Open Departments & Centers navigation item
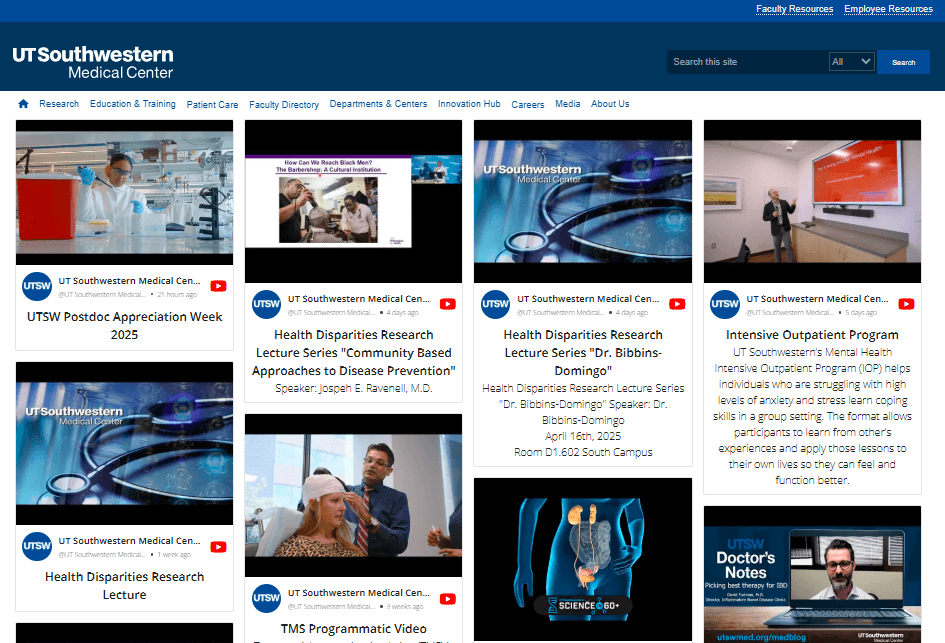This screenshot has width=945, height=643. pos(378,104)
